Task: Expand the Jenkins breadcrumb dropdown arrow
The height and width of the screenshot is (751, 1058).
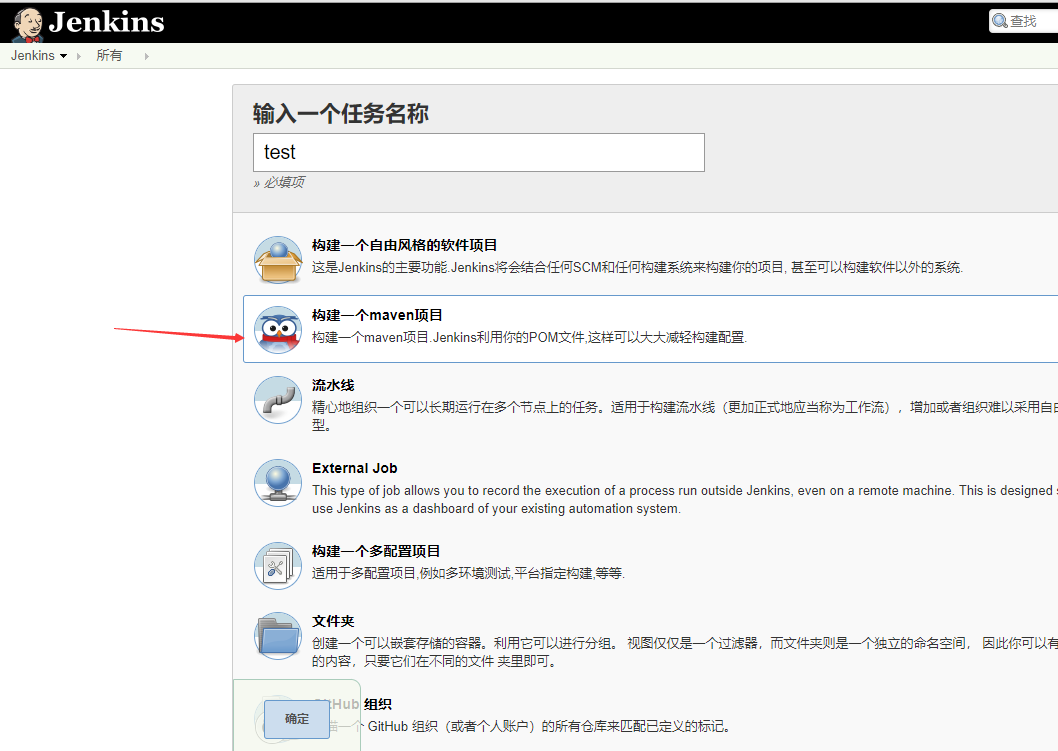Action: pyautogui.click(x=63, y=56)
